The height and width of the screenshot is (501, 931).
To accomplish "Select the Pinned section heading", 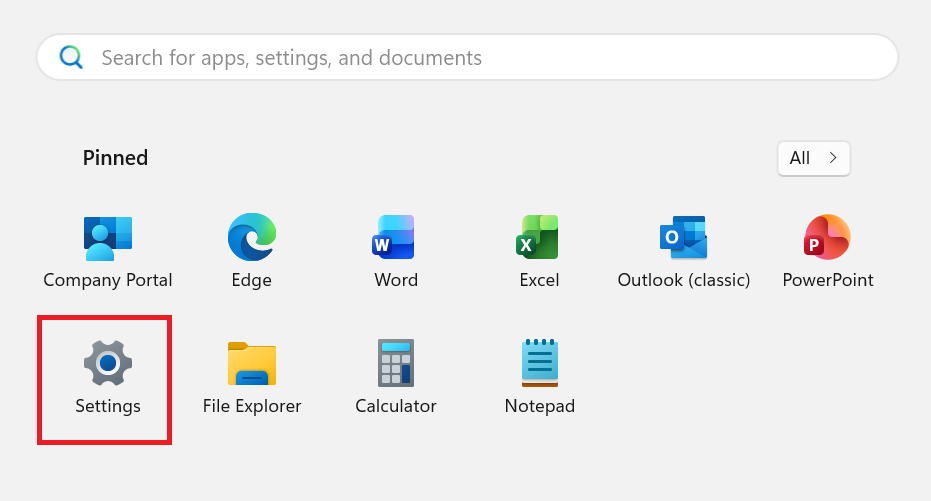I will [x=115, y=158].
